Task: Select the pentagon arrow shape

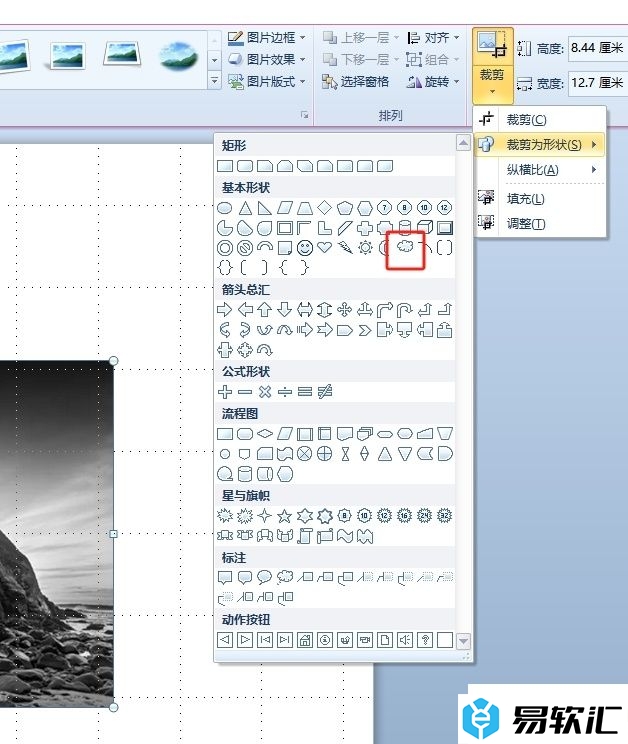Action: click(344, 330)
